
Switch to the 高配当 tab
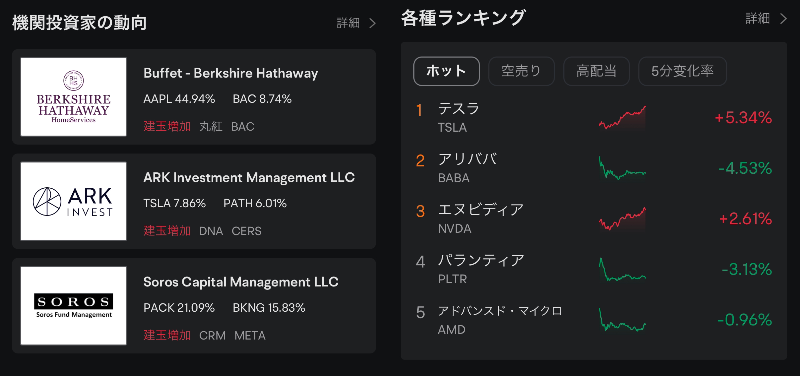pos(596,71)
